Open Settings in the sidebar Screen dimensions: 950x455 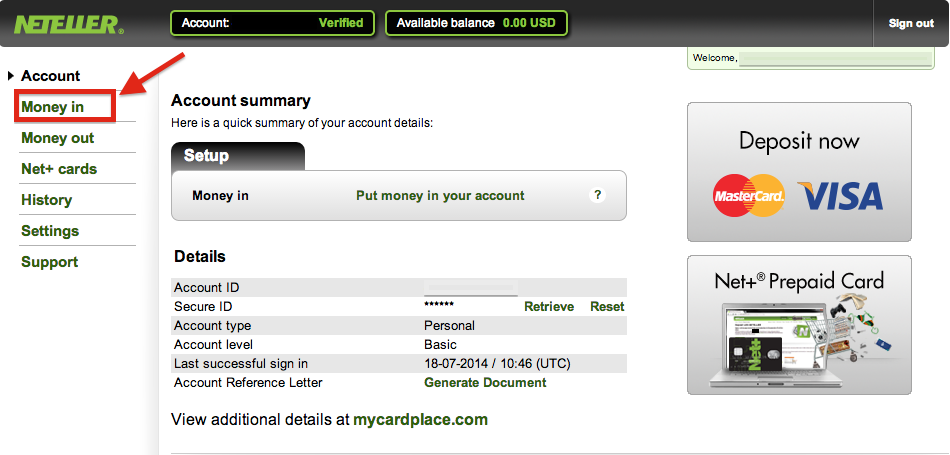[x=50, y=231]
